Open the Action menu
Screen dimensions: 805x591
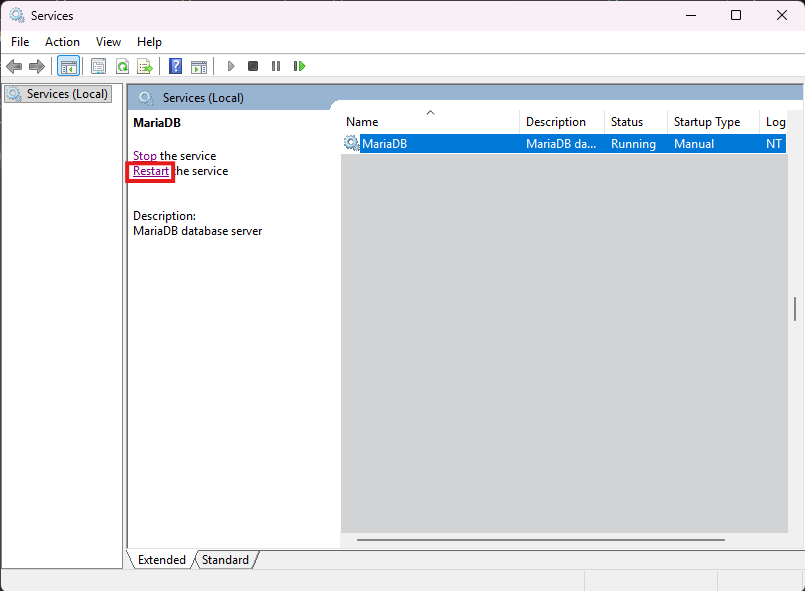(x=62, y=42)
